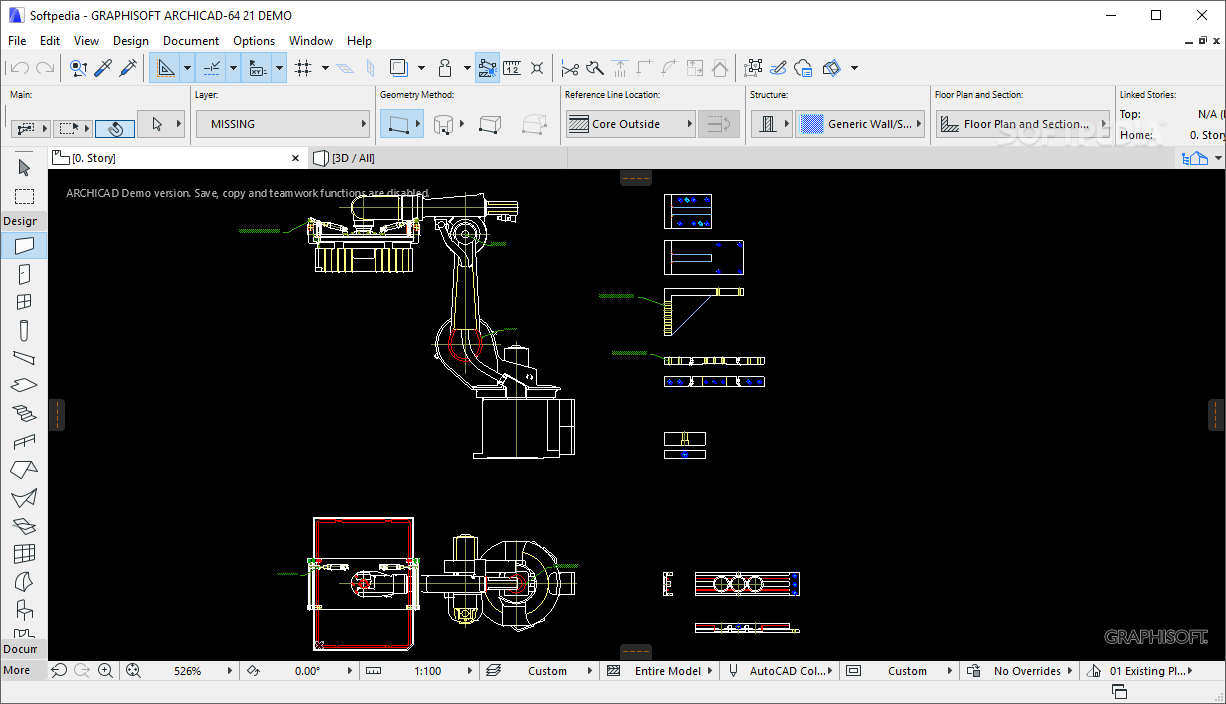1226x704 pixels.
Task: Select the Wall tool in the toolbox
Action: point(25,245)
